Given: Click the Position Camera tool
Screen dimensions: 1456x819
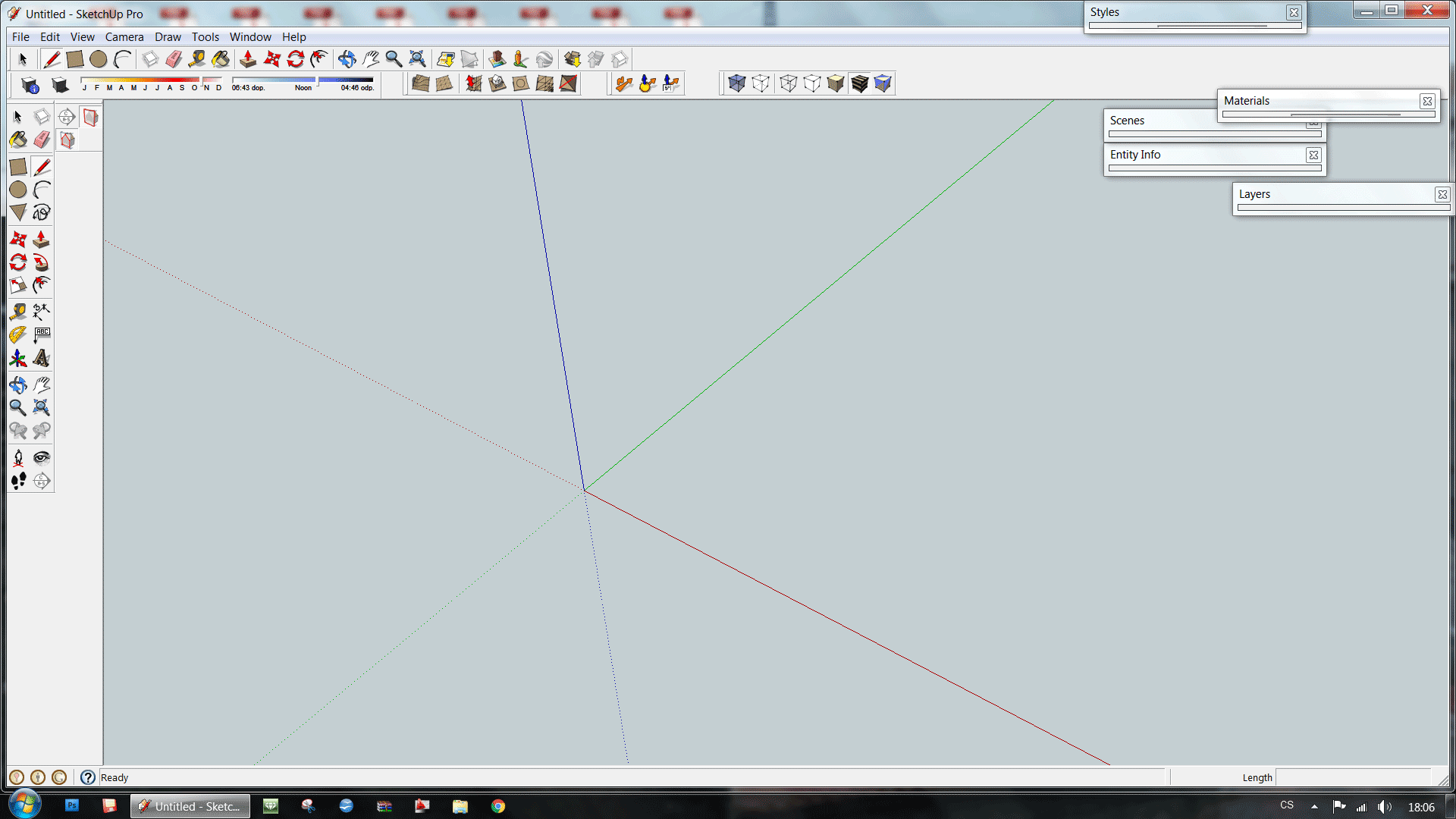Looking at the screenshot, I should pos(18,457).
